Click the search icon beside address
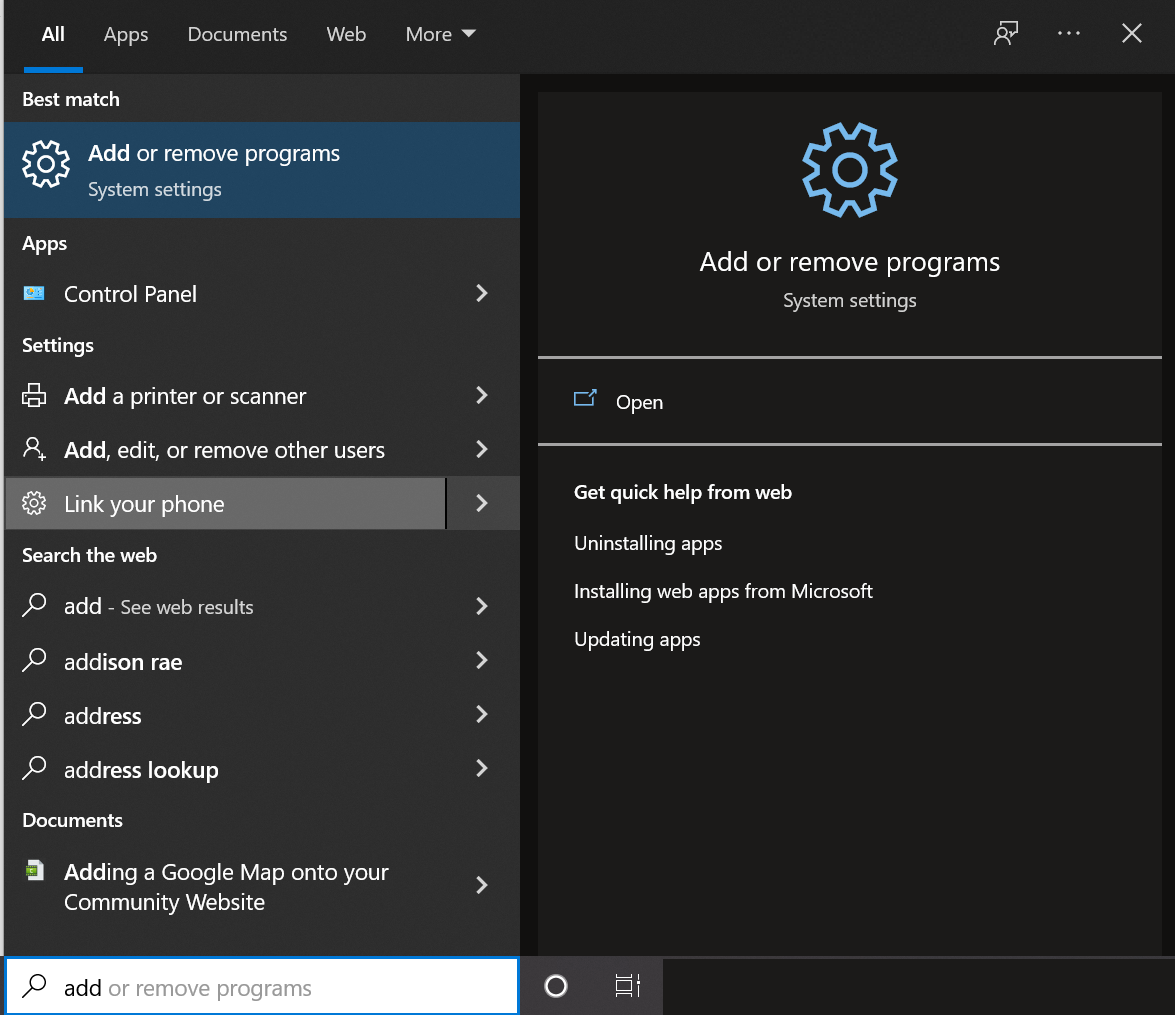This screenshot has width=1175, height=1015. point(34,714)
